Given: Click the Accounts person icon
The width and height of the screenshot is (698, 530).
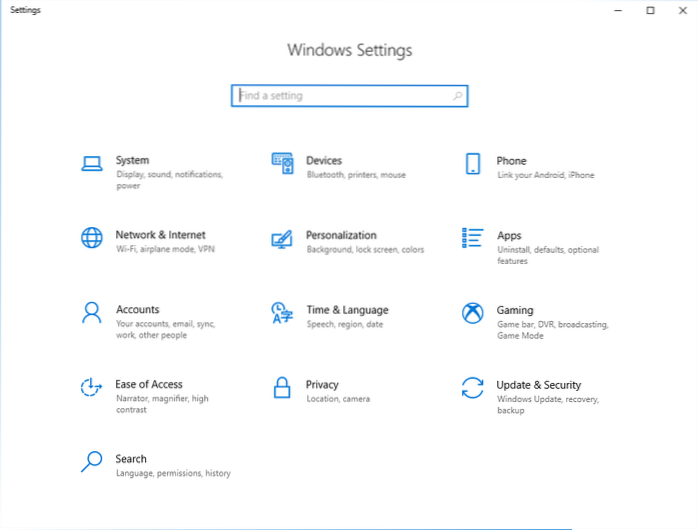Looking at the screenshot, I should point(92,313).
